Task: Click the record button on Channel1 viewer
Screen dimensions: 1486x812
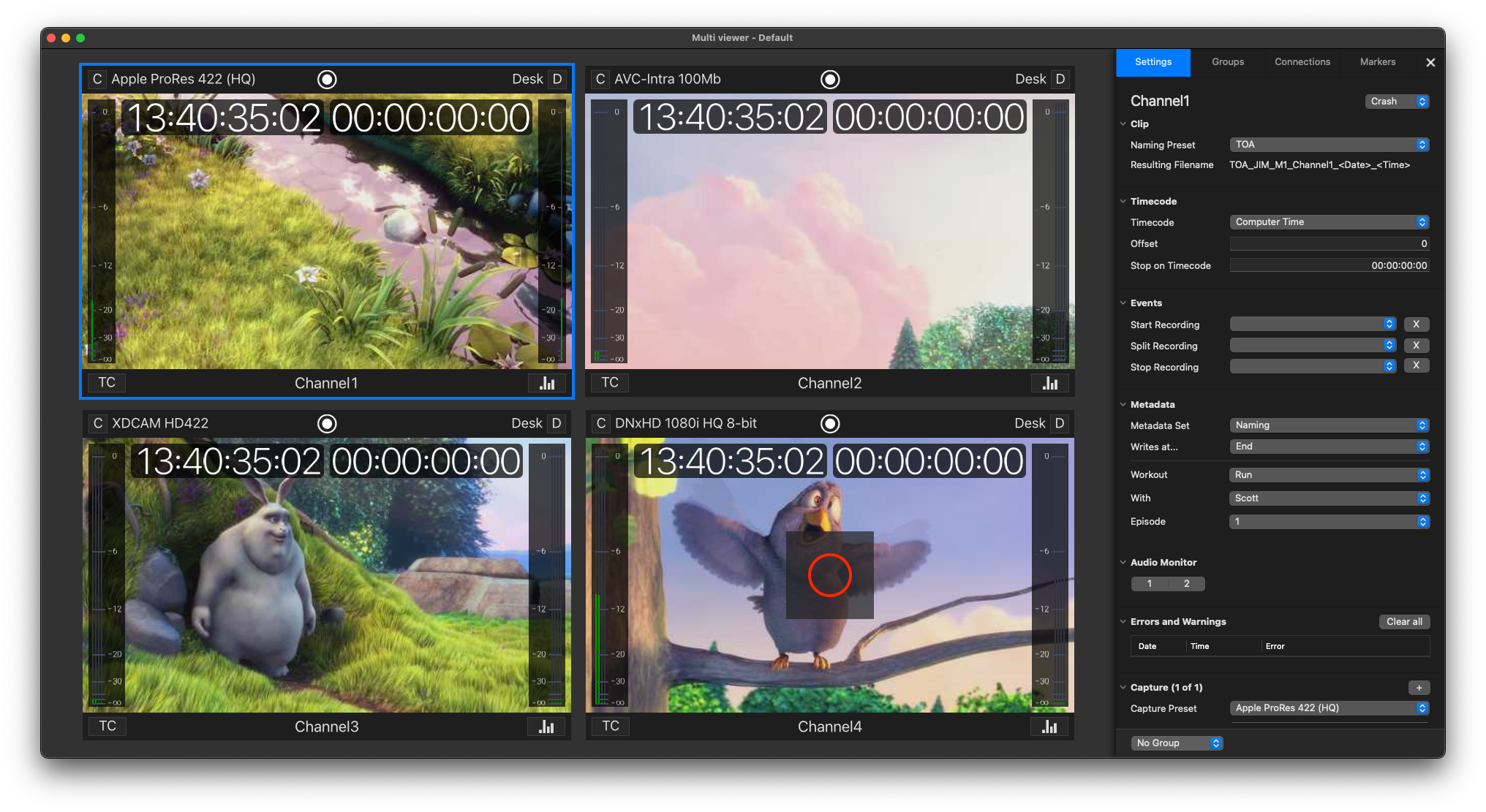Action: coord(327,79)
